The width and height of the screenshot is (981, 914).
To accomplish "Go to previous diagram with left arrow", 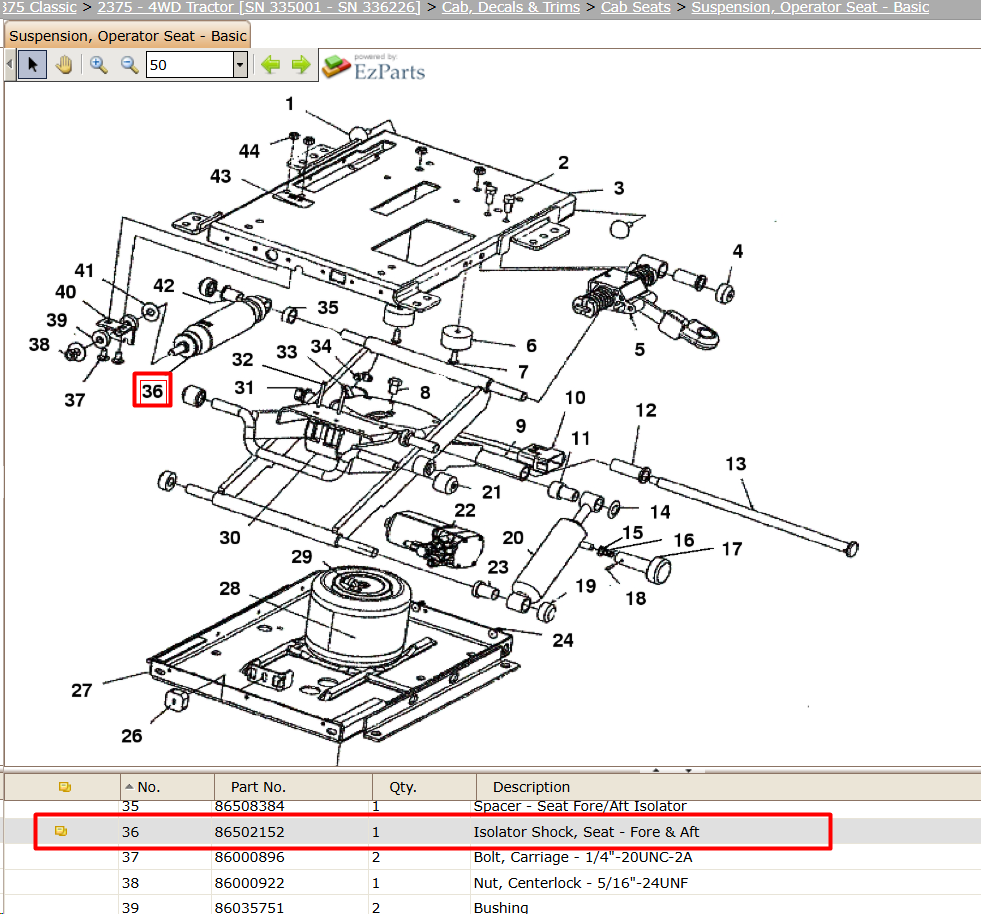I will (270, 64).
